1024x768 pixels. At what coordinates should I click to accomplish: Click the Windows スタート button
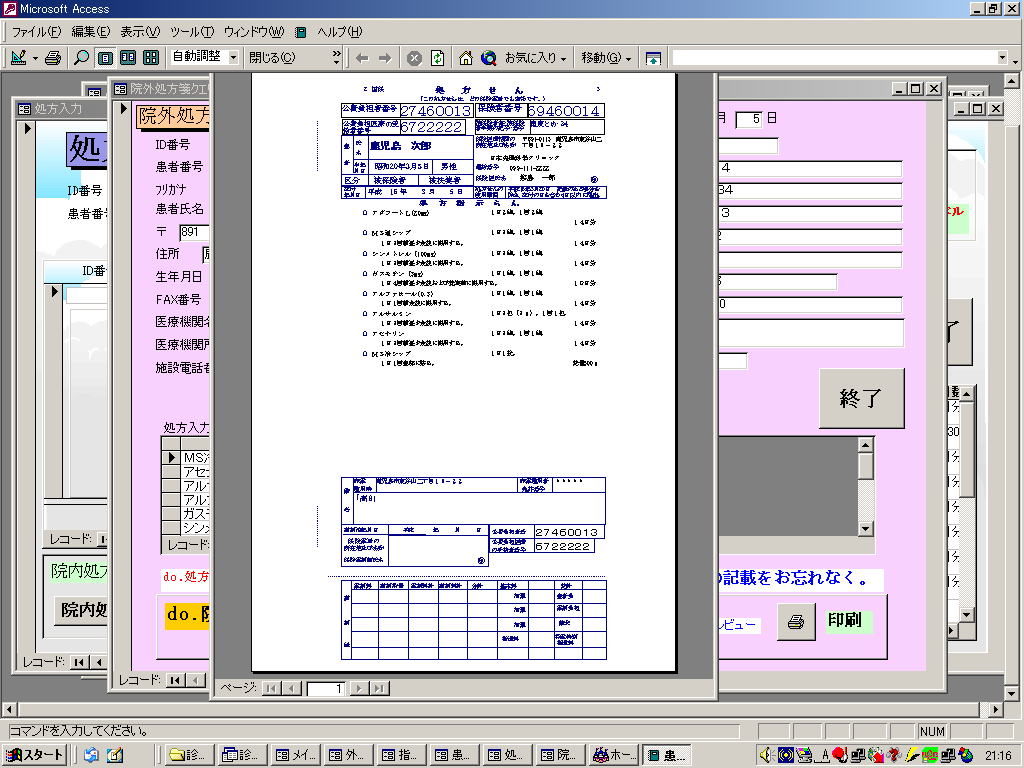tap(37, 755)
